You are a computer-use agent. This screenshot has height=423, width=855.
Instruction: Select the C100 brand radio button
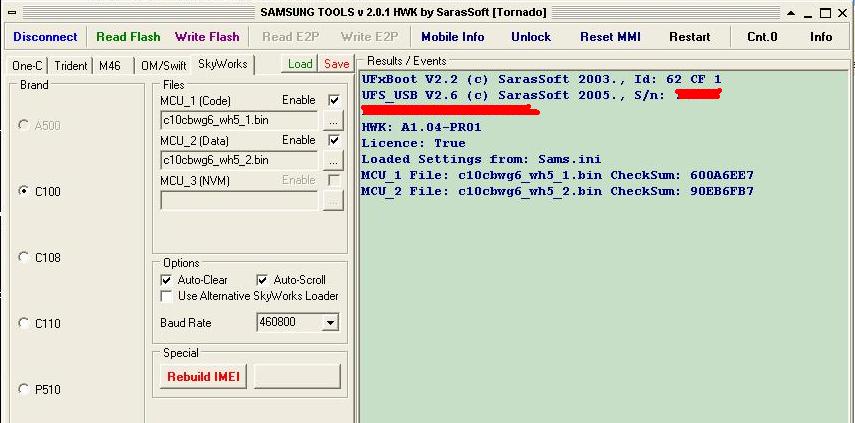pyautogui.click(x=23, y=191)
